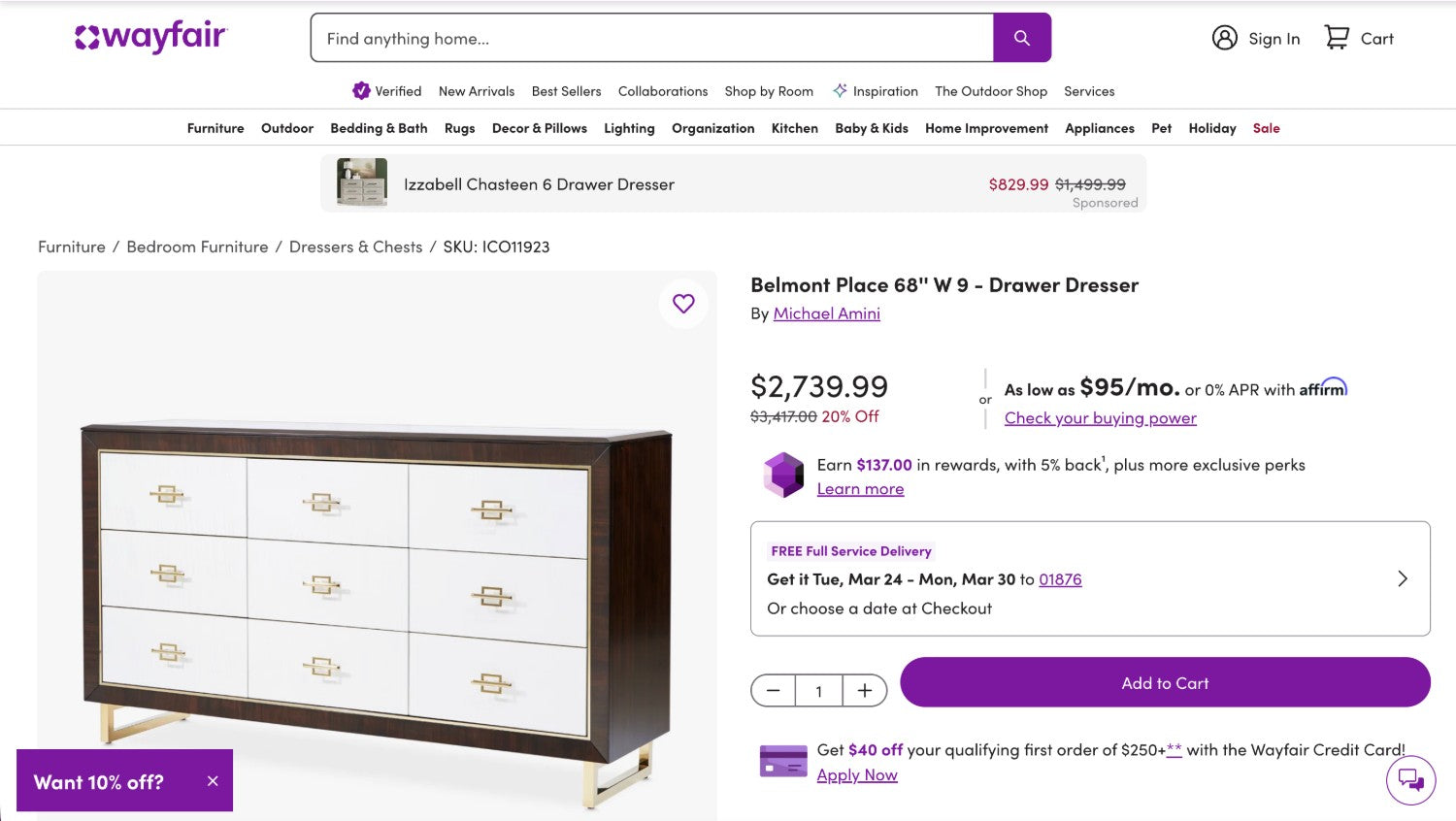
Task: Open the sponsored Izzabell Chasteen dresser thumbnail
Action: click(361, 183)
